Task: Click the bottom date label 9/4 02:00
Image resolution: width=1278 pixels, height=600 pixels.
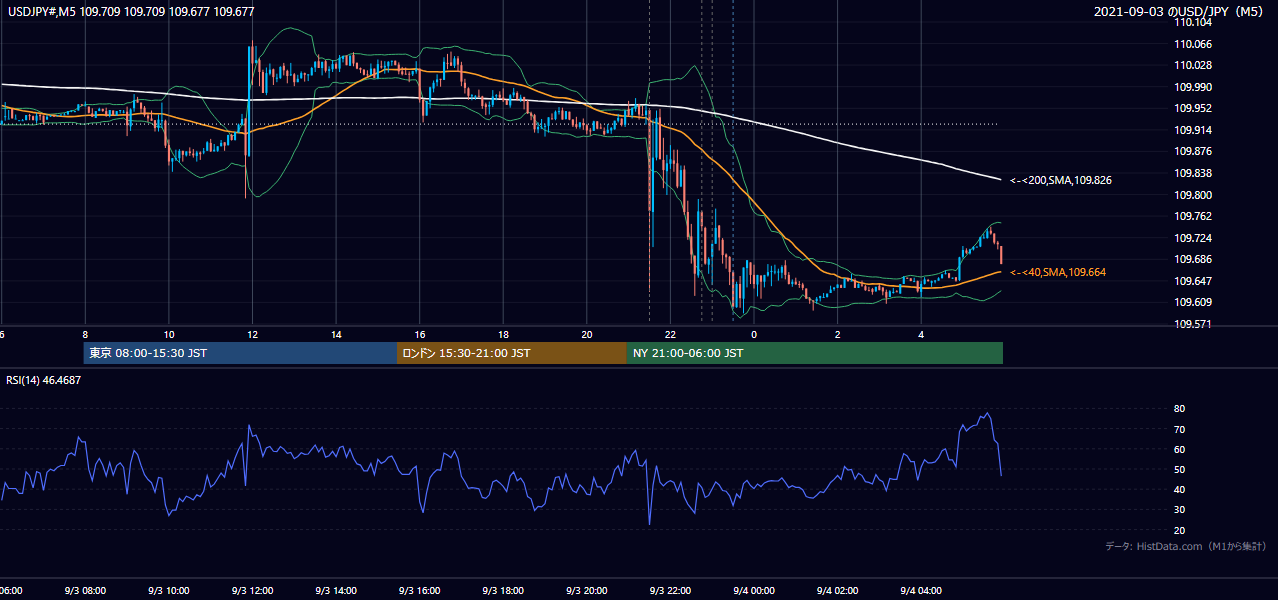Action: [838, 591]
